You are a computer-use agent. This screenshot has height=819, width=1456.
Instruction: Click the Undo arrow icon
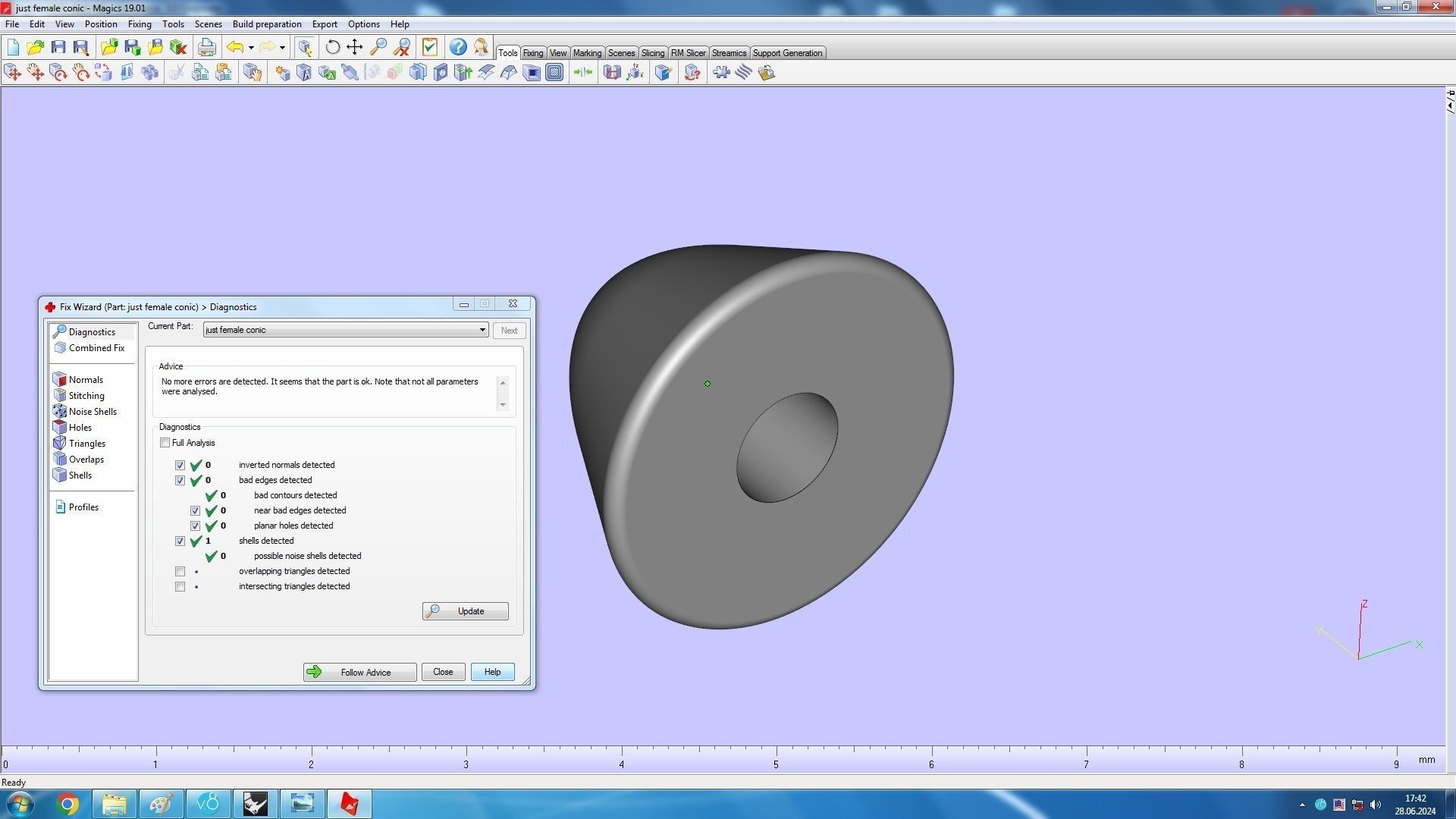[x=235, y=47]
